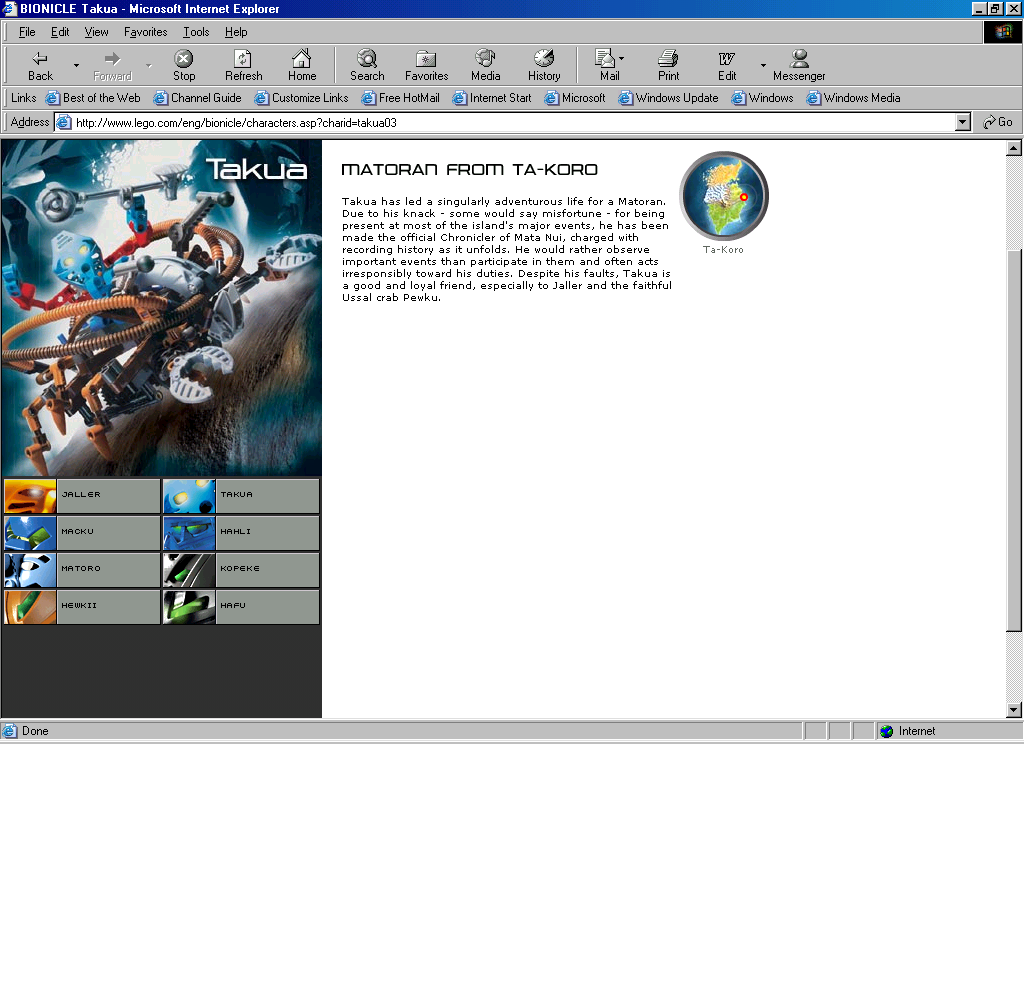Select the Kopeke character thumbnail
The width and height of the screenshot is (1024, 1000).
click(x=189, y=570)
